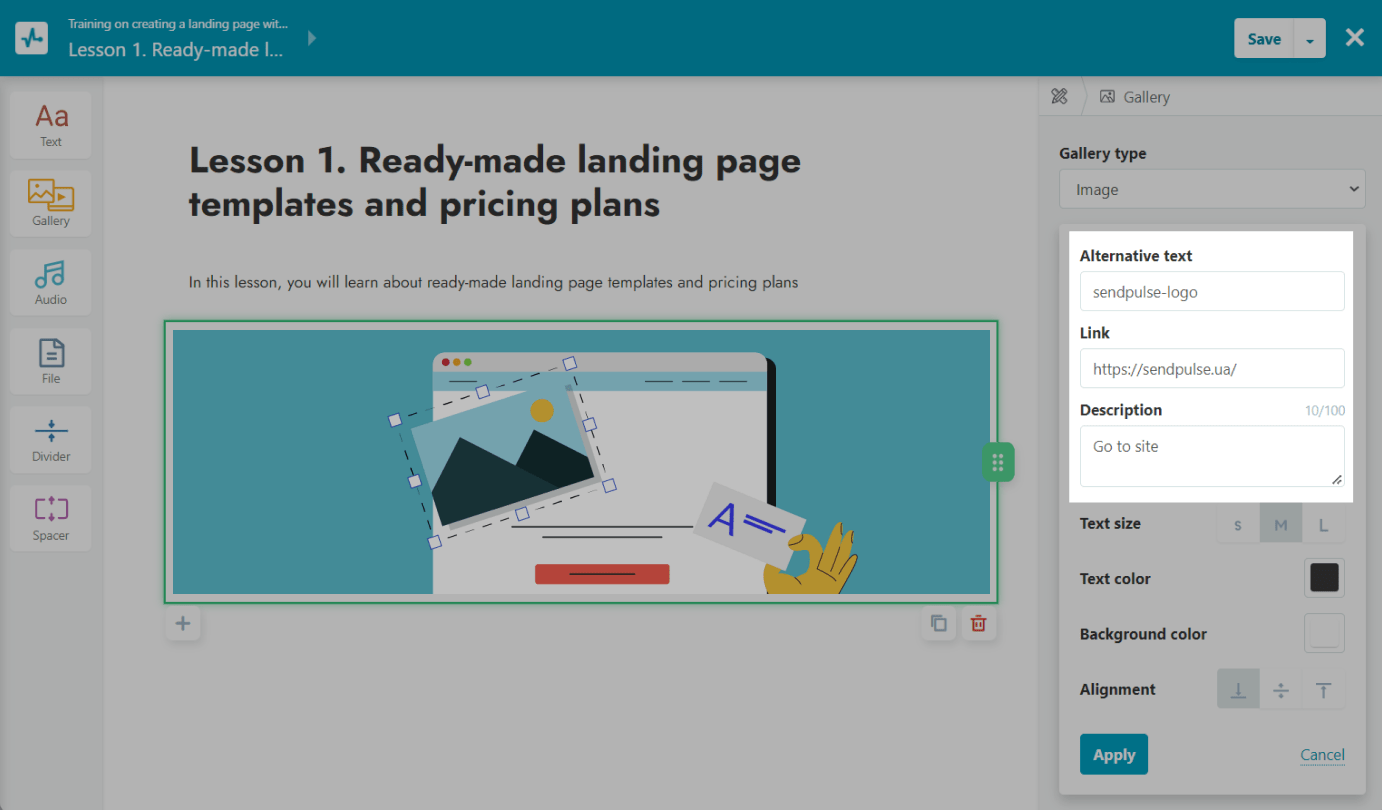
Task: Add a Text block from sidebar
Action: [51, 125]
